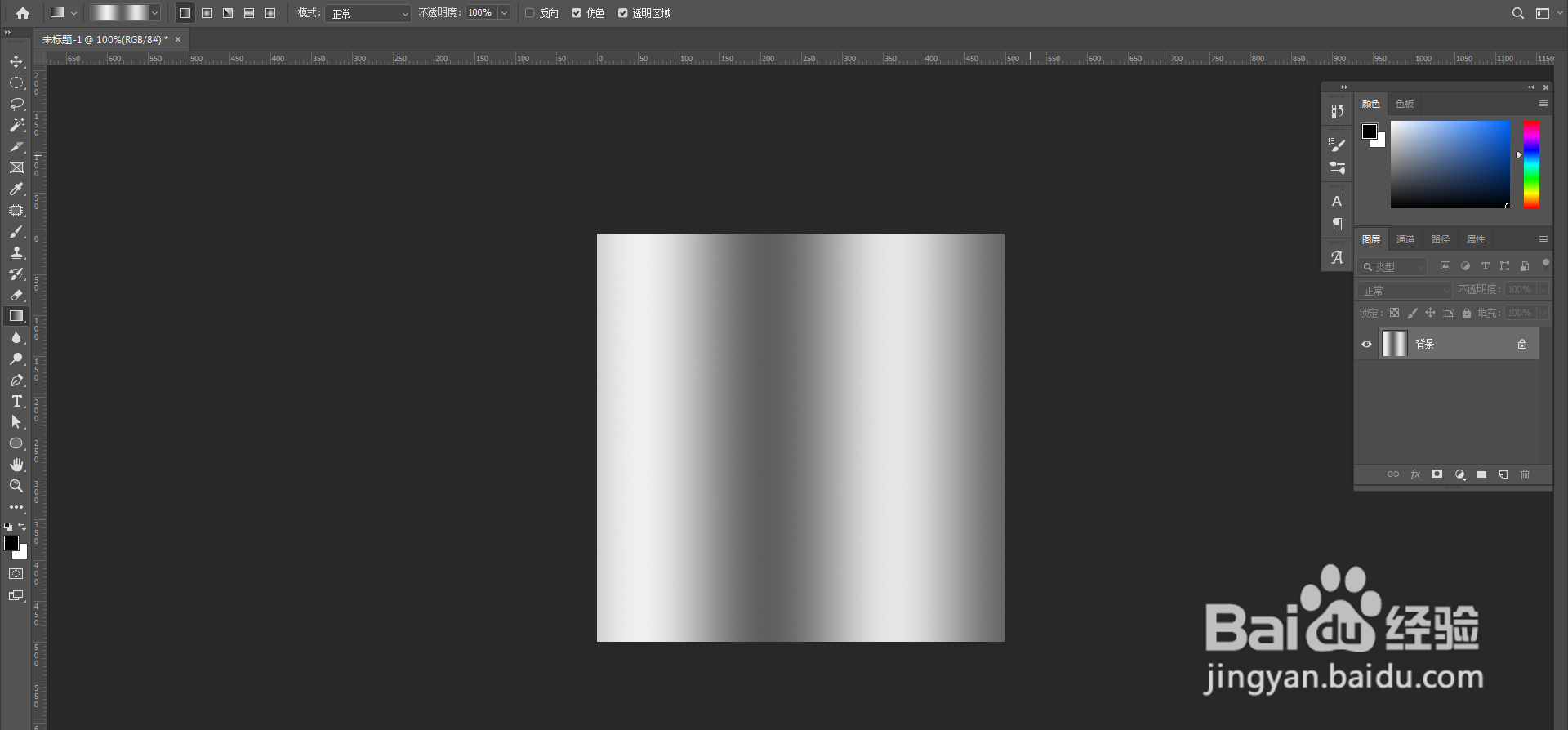Select the Clone Stamp tool
The image size is (1568, 730).
point(16,253)
